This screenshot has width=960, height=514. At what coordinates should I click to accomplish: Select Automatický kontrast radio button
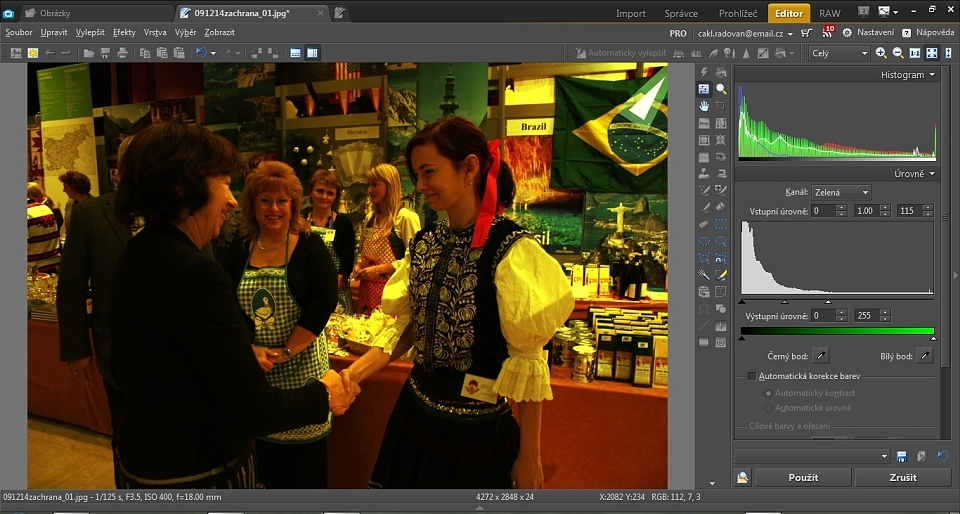(768, 393)
